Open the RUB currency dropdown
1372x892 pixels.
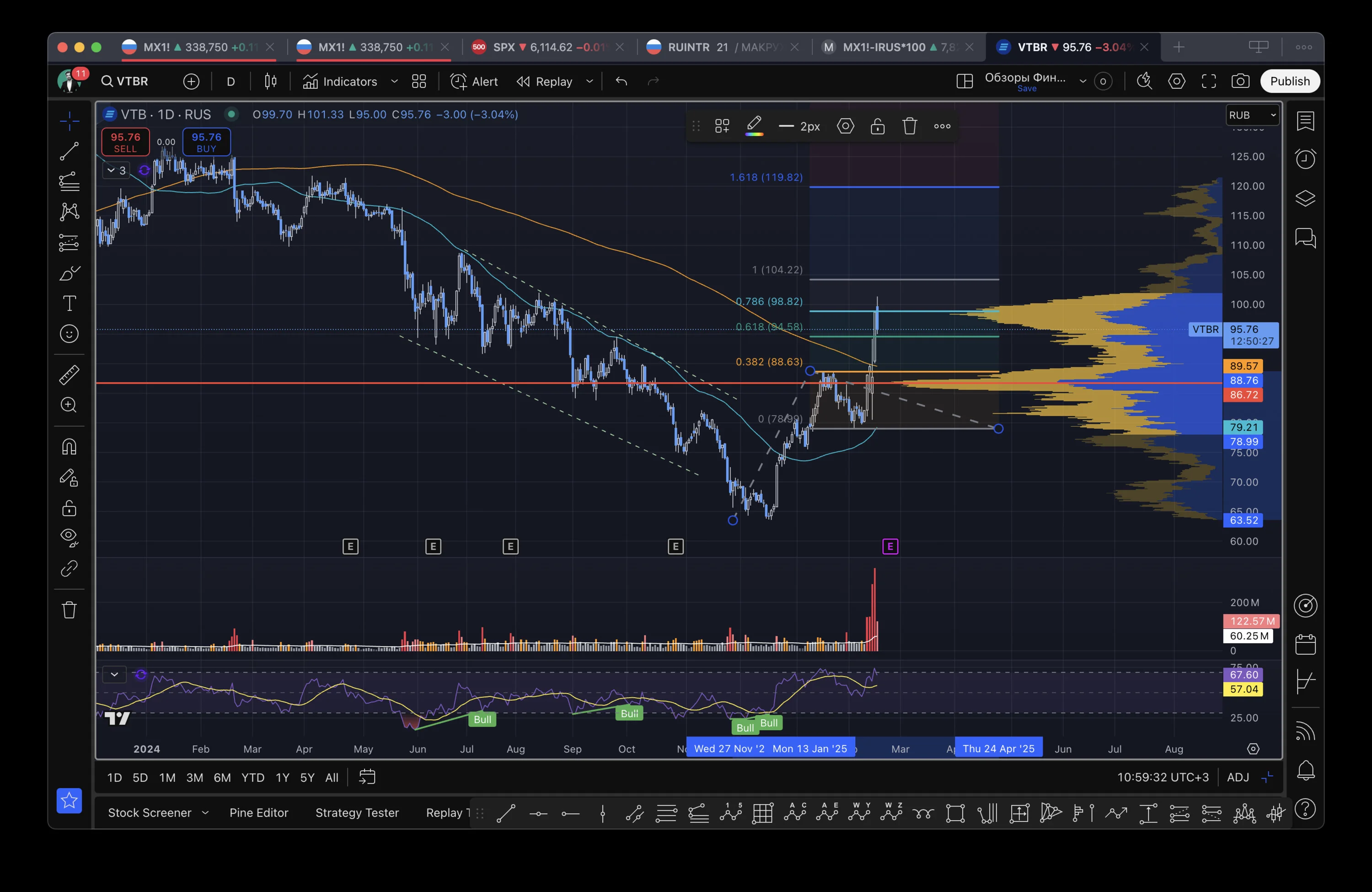click(1253, 115)
